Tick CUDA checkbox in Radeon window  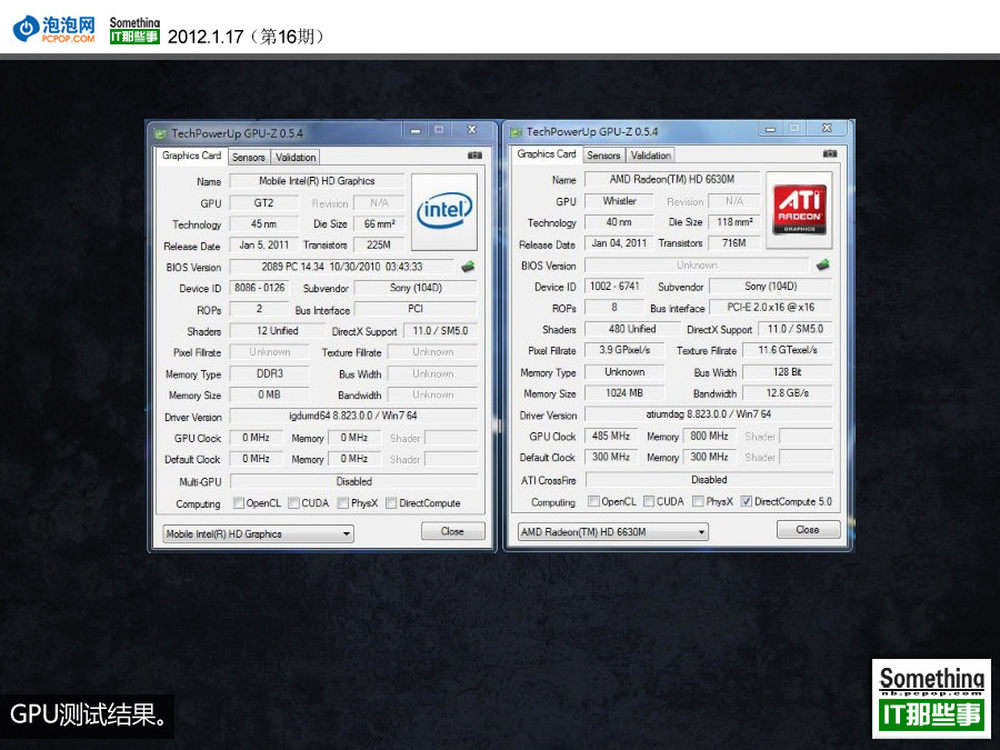click(x=649, y=501)
